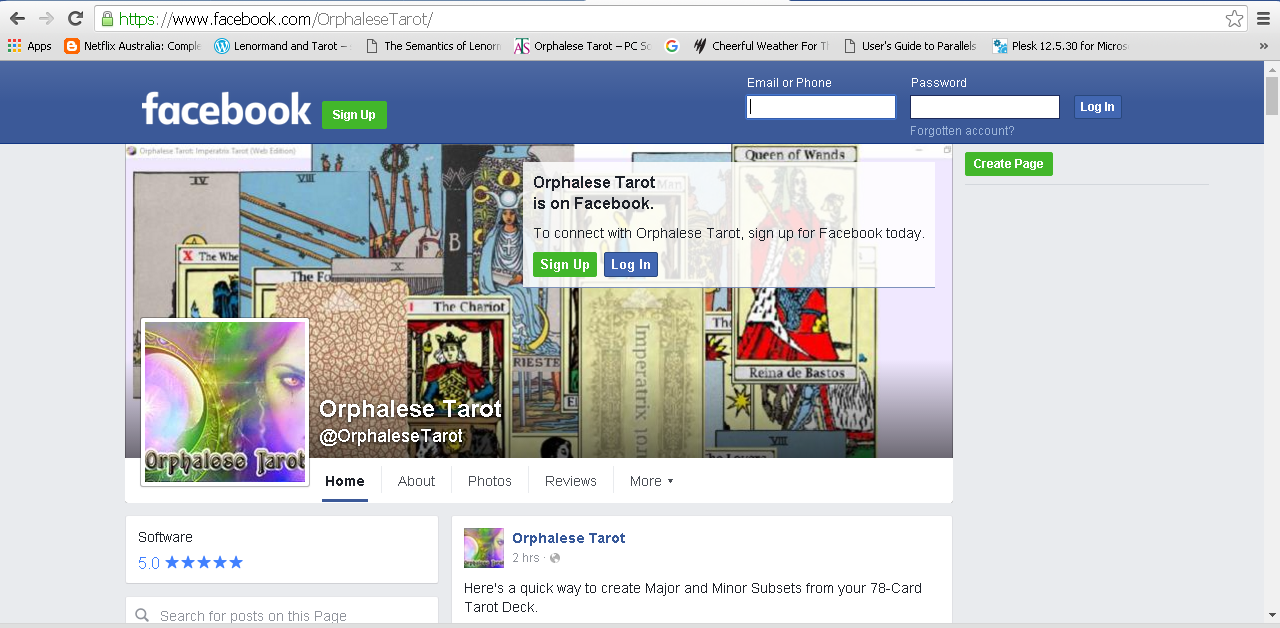Open the Photos tab
The height and width of the screenshot is (628, 1280).
pos(490,481)
